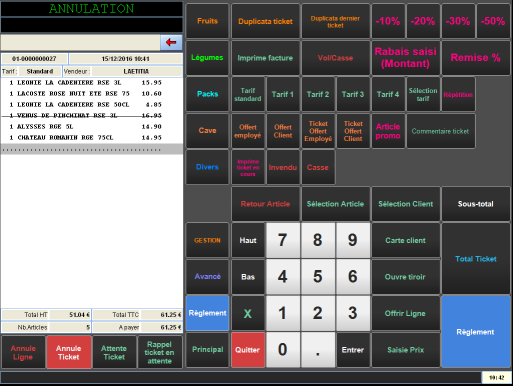Open the Fruits category

coord(207,21)
